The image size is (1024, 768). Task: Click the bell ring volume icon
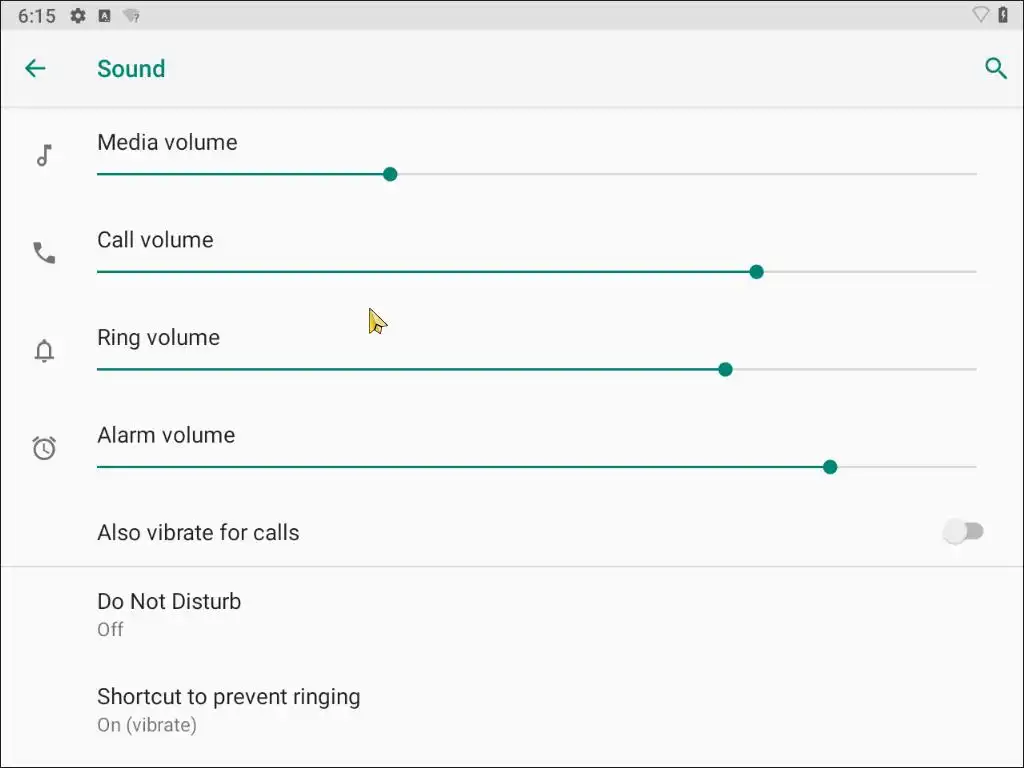tap(44, 351)
